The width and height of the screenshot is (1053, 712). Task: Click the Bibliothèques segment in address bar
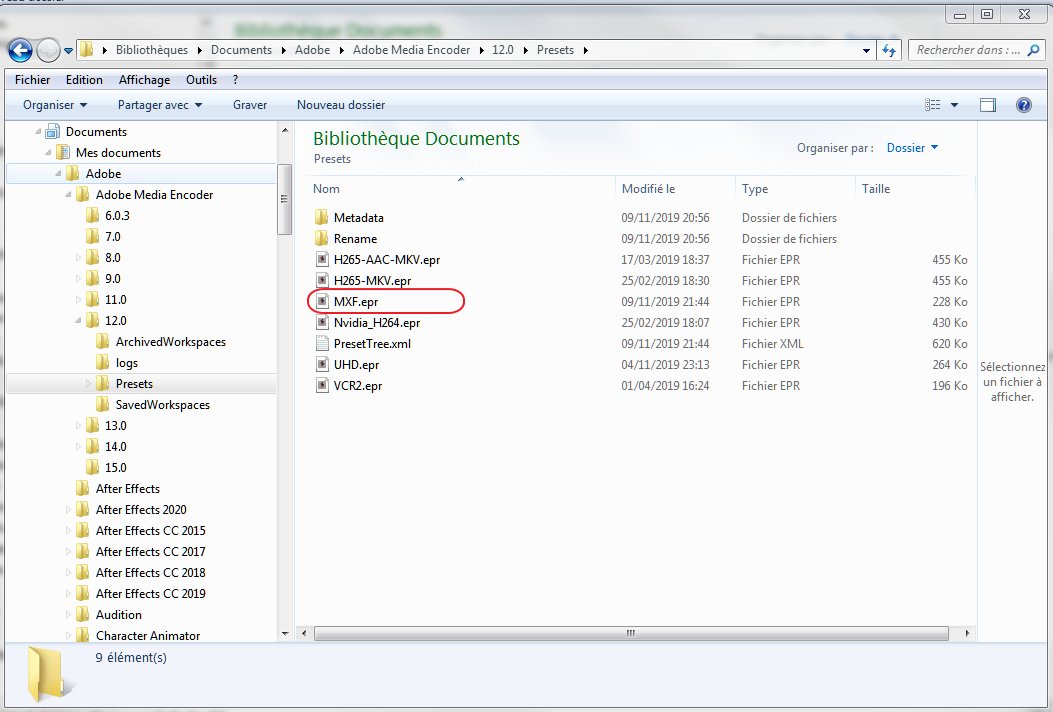(x=152, y=50)
